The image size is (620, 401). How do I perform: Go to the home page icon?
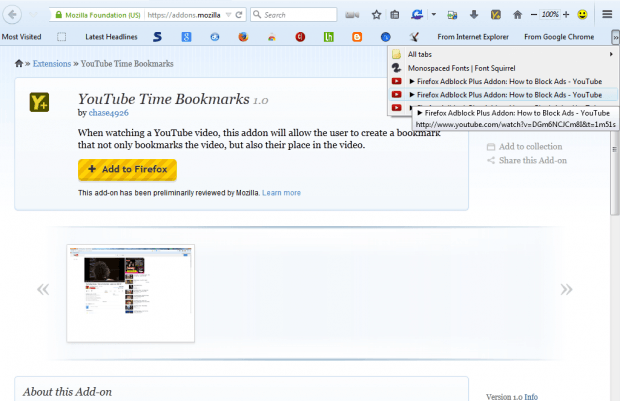click(x=517, y=15)
